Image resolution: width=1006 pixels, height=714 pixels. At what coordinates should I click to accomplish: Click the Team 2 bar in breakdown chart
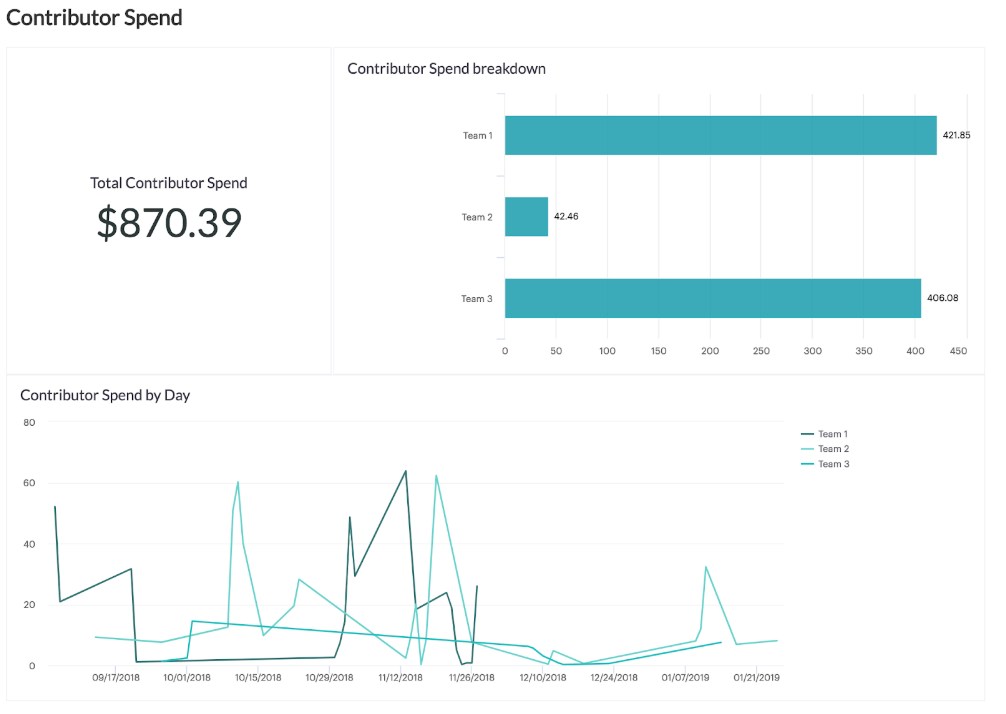pos(526,217)
